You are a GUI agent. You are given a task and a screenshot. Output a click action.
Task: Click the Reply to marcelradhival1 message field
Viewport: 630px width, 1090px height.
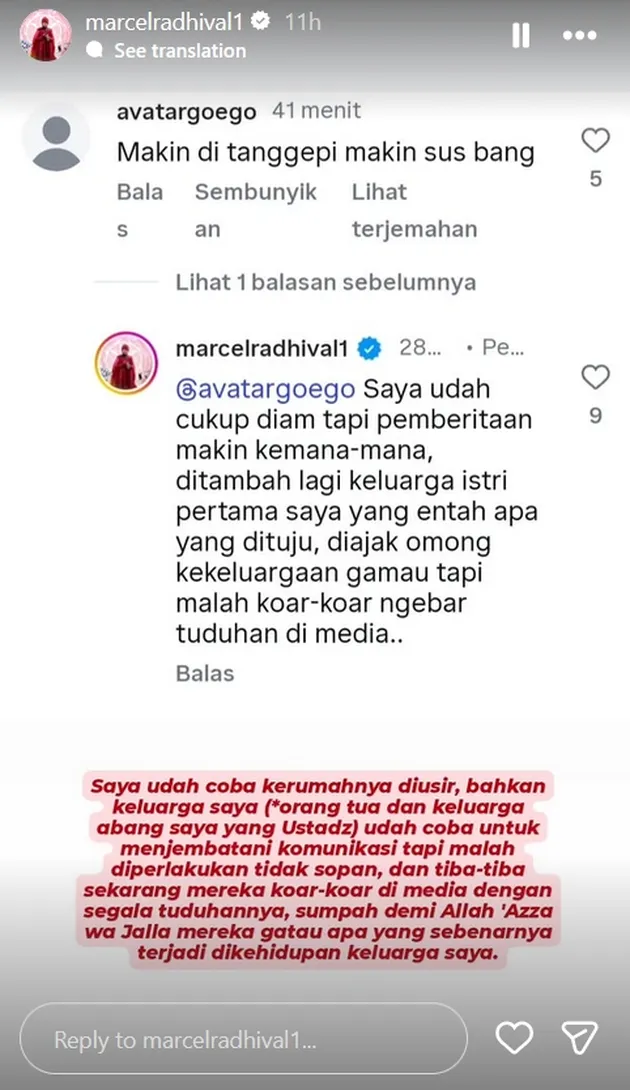point(243,1039)
